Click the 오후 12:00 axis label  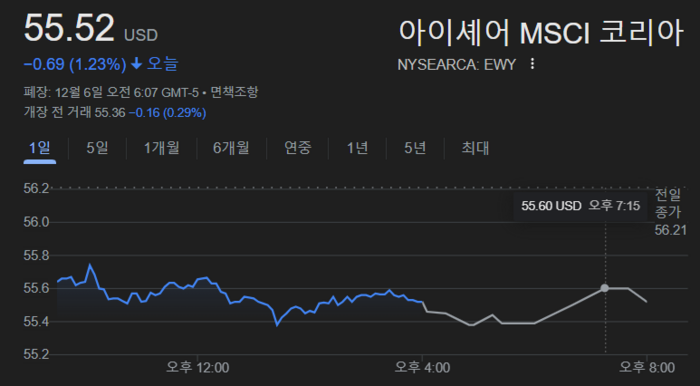click(x=198, y=368)
